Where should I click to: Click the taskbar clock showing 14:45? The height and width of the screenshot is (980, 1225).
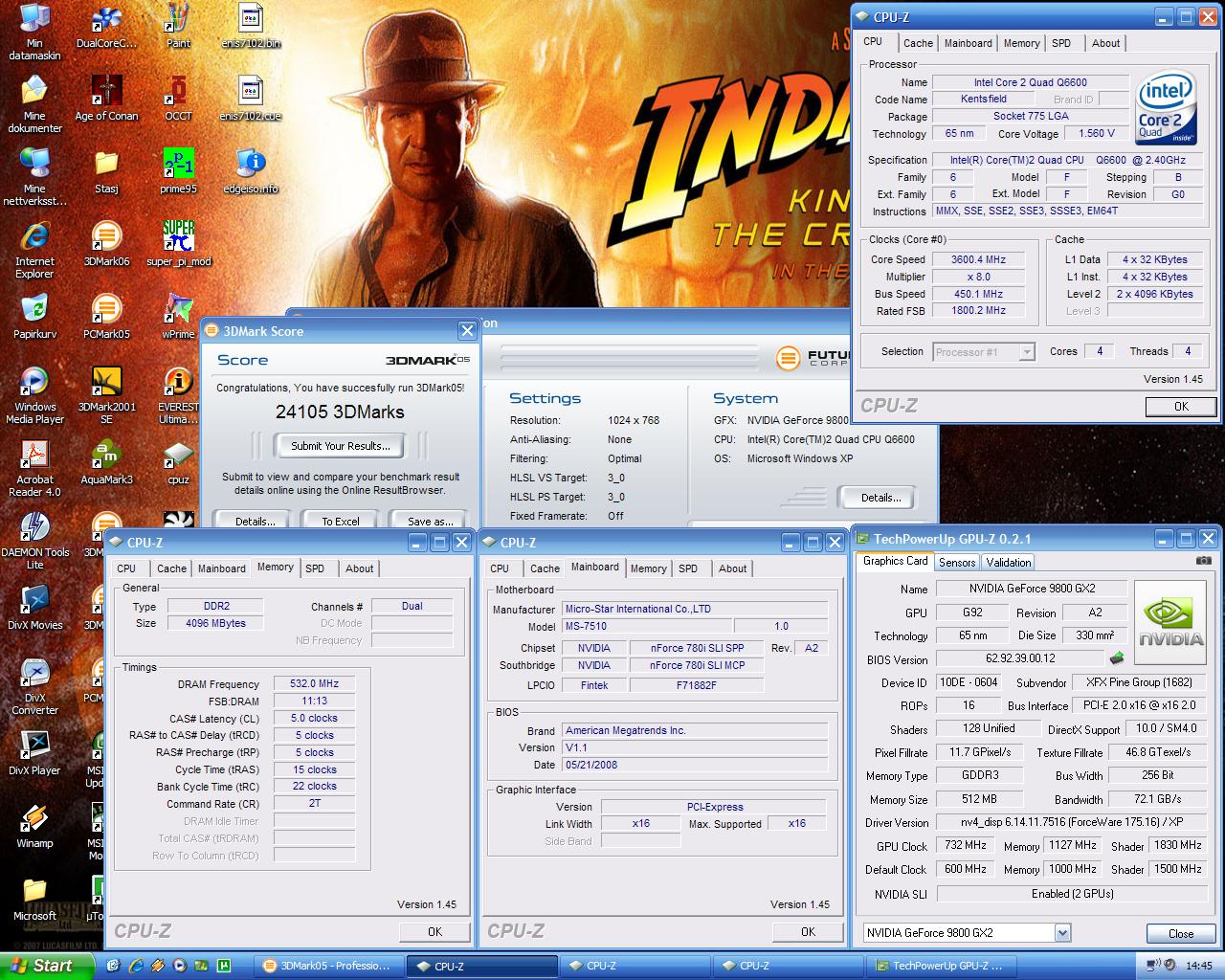pyautogui.click(x=1198, y=966)
